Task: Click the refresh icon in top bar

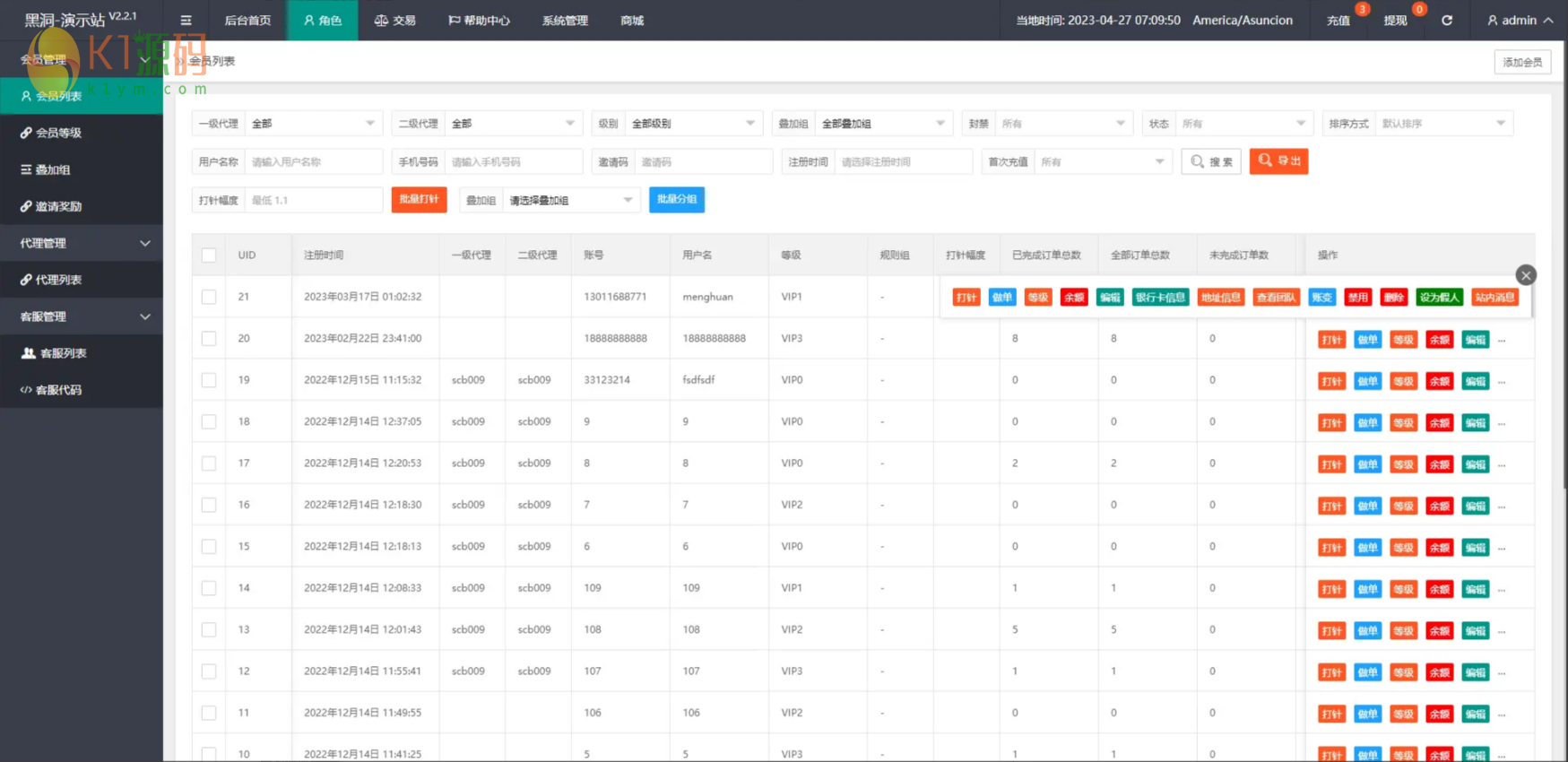Action: (1446, 21)
